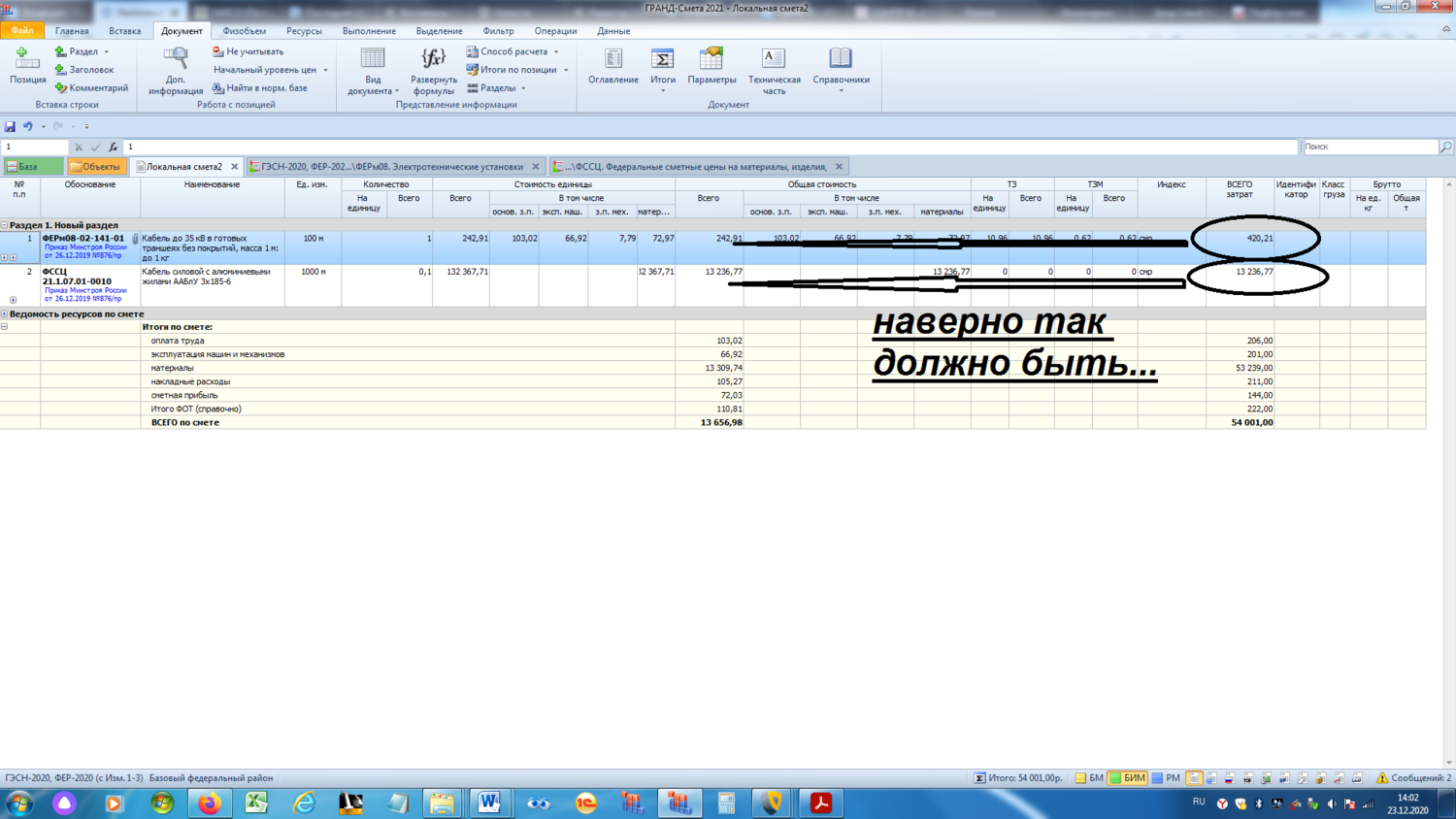
Task: Toggle the first document view mode in status bar
Action: (1194, 778)
